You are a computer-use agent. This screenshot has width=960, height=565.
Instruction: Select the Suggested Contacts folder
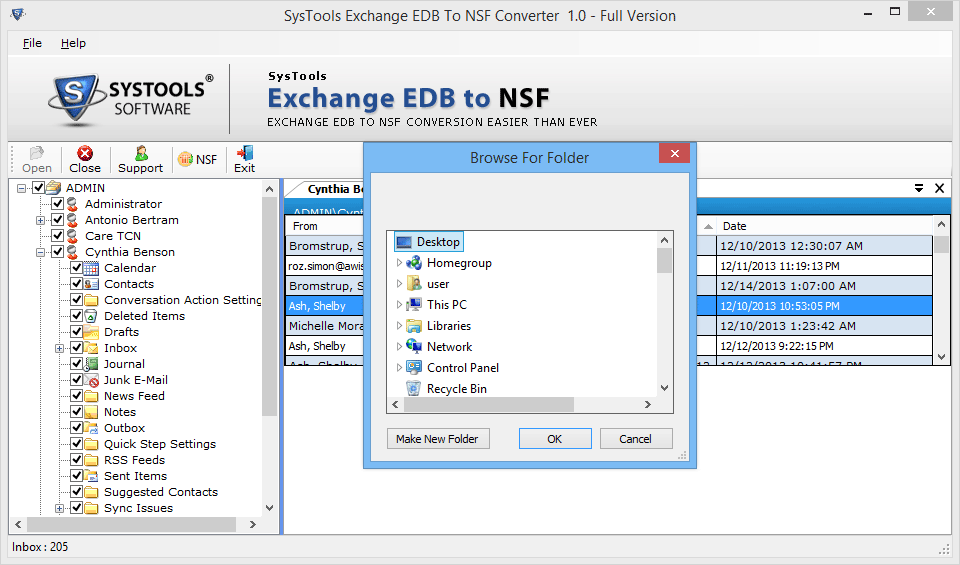[x=161, y=492]
